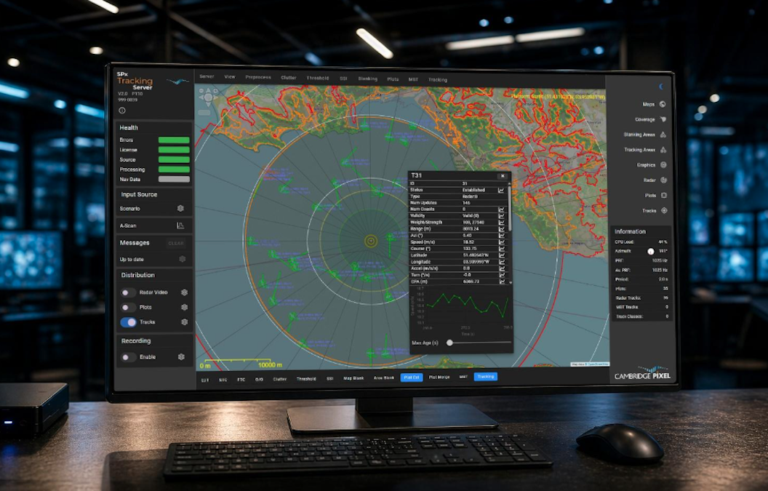Enable Radar Video distribution toggle
The image size is (768, 491).
click(128, 292)
